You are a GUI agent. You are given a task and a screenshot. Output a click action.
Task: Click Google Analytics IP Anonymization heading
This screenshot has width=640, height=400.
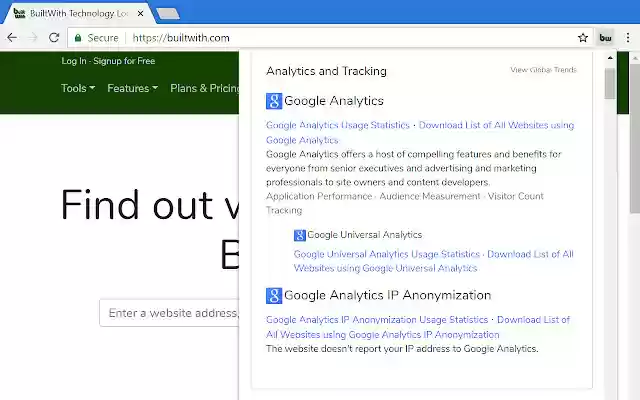[387, 295]
